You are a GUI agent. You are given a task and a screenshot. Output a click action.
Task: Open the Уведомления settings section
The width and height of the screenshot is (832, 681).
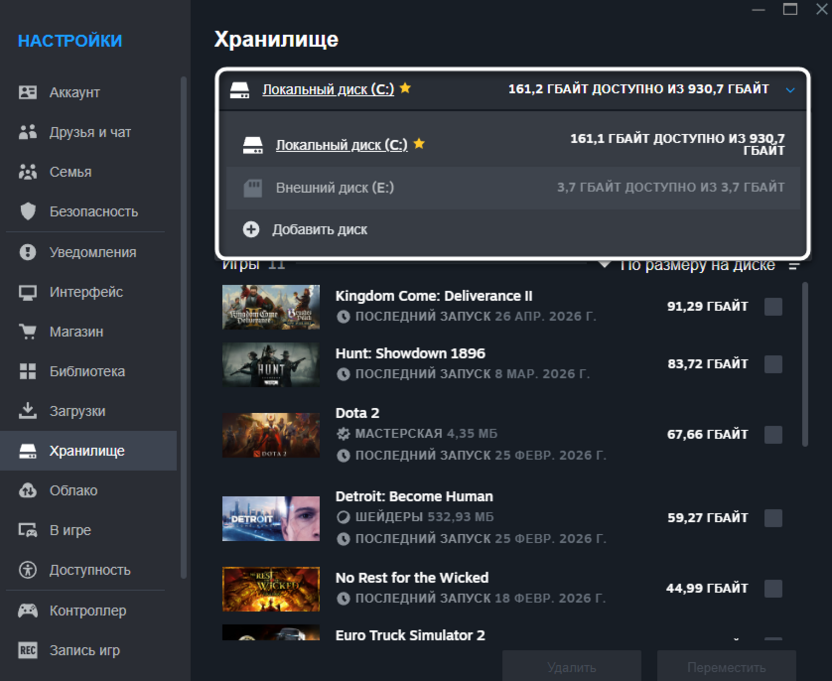[89, 252]
